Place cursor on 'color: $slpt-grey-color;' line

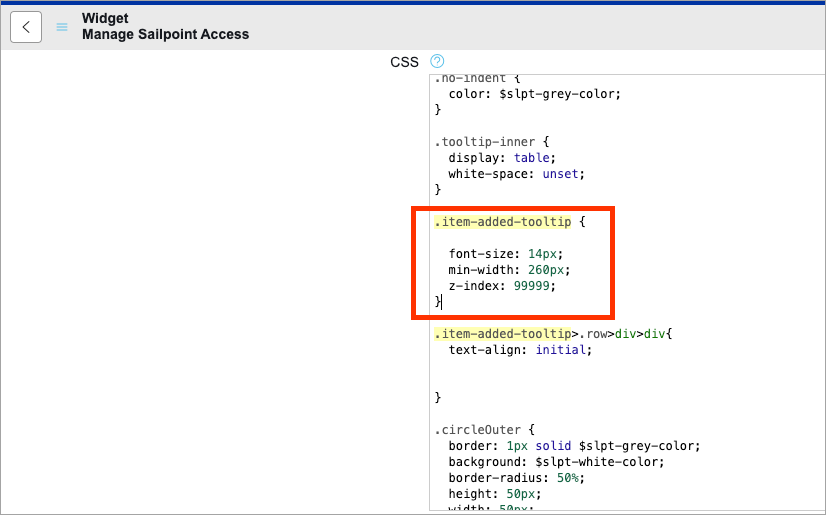pos(535,94)
